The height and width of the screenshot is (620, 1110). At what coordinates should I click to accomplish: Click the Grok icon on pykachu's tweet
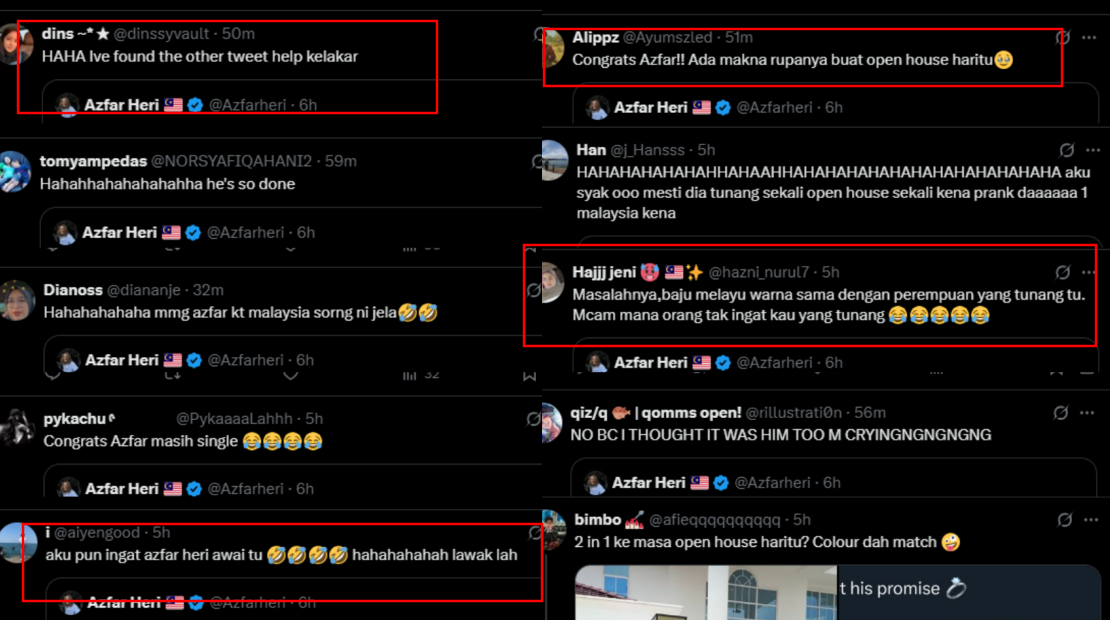click(x=534, y=419)
